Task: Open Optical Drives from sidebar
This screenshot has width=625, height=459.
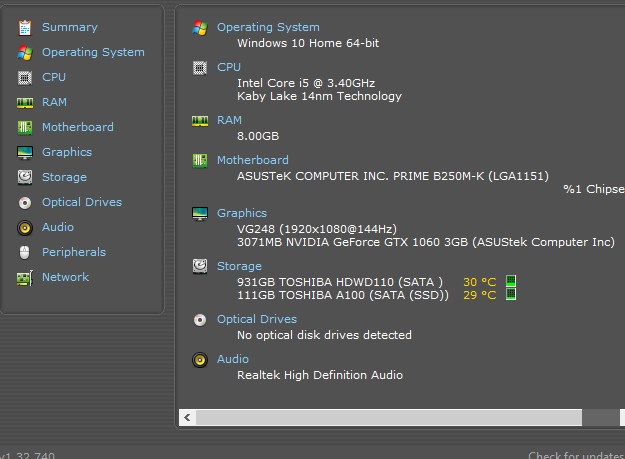Action: 82,202
